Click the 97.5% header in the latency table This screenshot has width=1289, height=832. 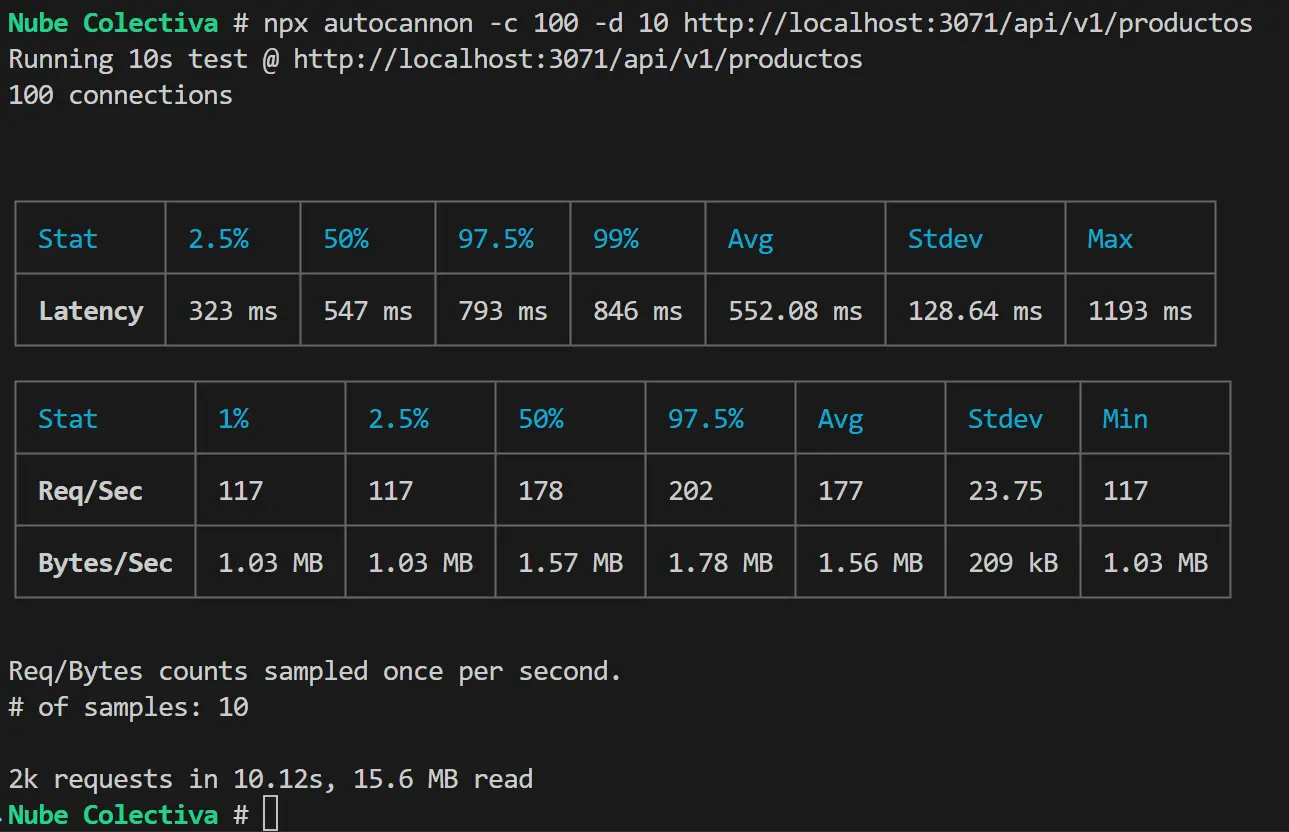pyautogui.click(x=496, y=239)
